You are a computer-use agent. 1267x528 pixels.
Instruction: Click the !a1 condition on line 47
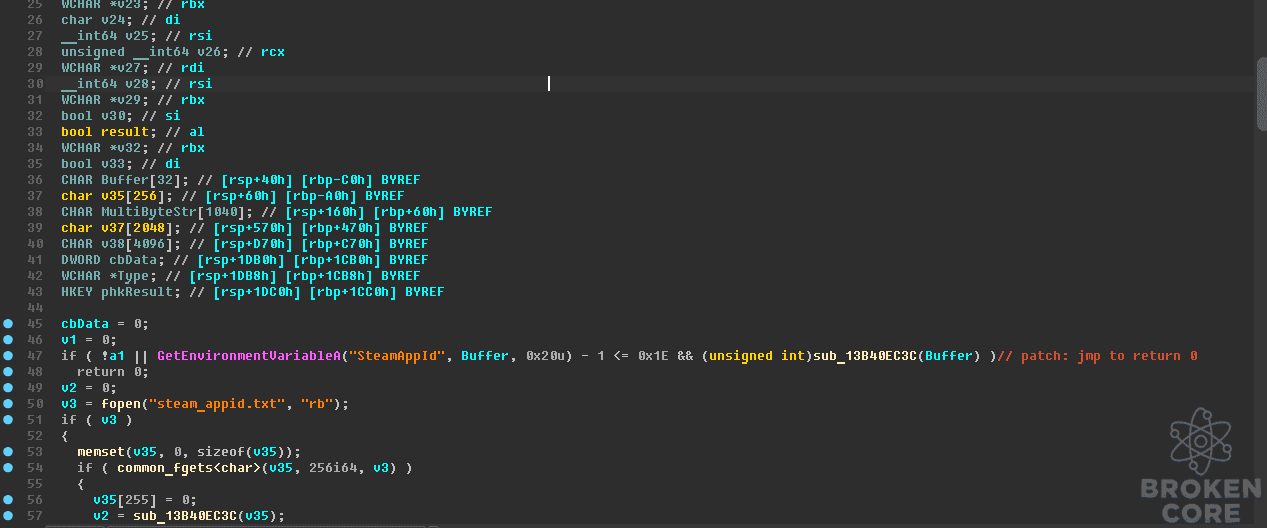coord(113,356)
